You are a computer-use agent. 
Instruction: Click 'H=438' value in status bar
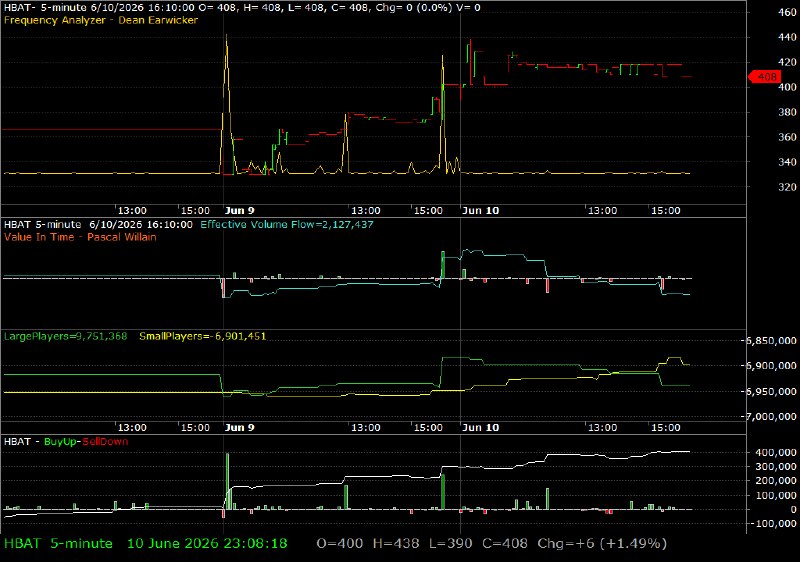click(396, 544)
